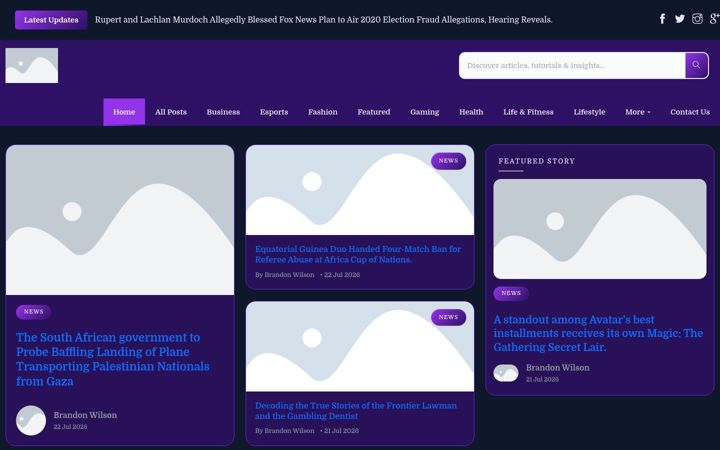Open the Health category

tap(471, 112)
